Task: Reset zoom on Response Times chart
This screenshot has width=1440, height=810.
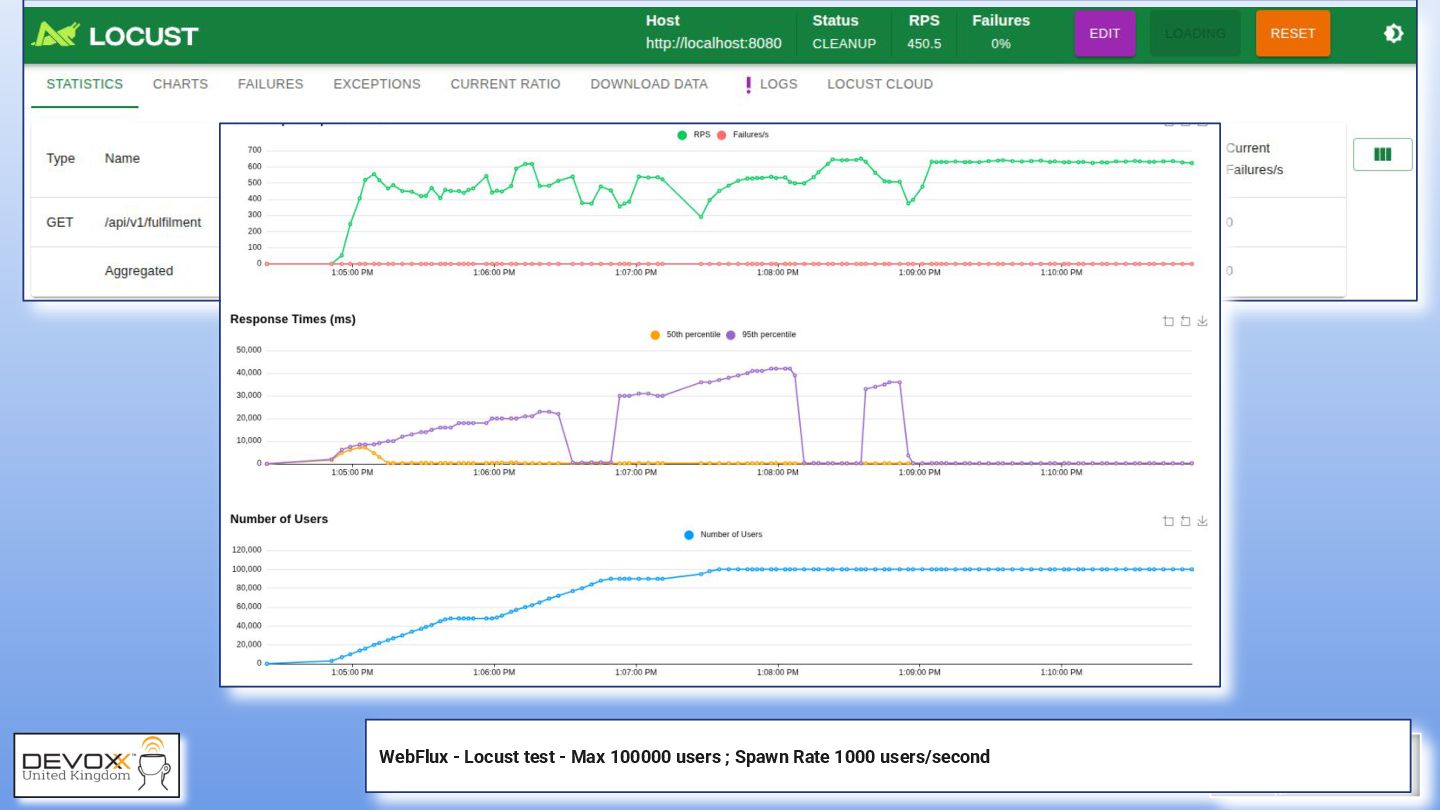Action: click(1185, 321)
